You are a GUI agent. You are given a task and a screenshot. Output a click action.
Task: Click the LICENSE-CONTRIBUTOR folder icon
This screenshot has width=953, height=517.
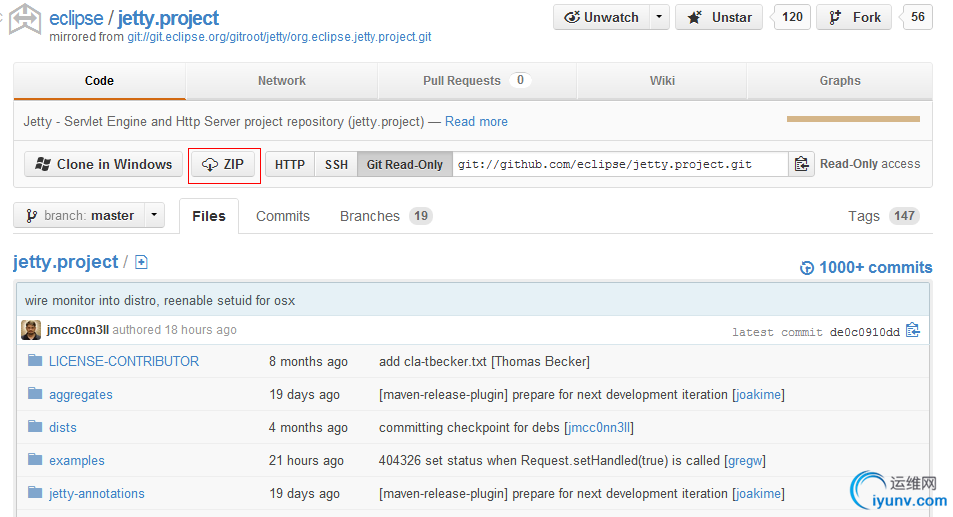pos(35,361)
